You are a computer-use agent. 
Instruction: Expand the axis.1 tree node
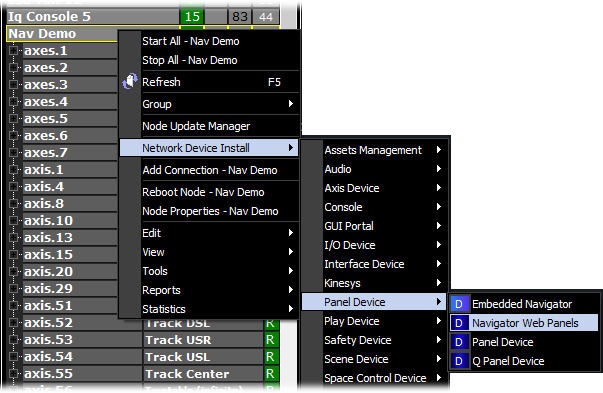[13, 169]
